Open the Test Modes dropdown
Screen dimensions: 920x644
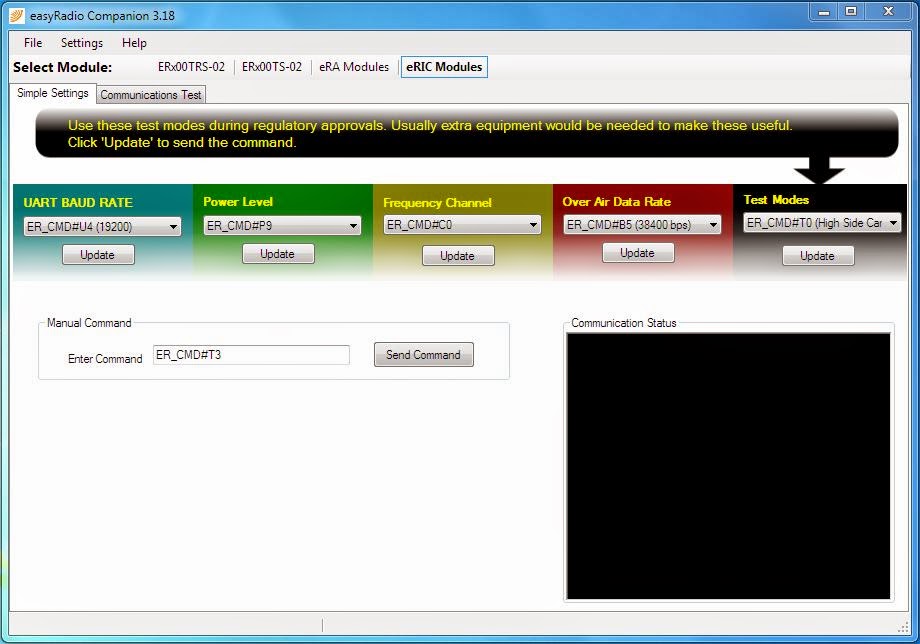(822, 223)
